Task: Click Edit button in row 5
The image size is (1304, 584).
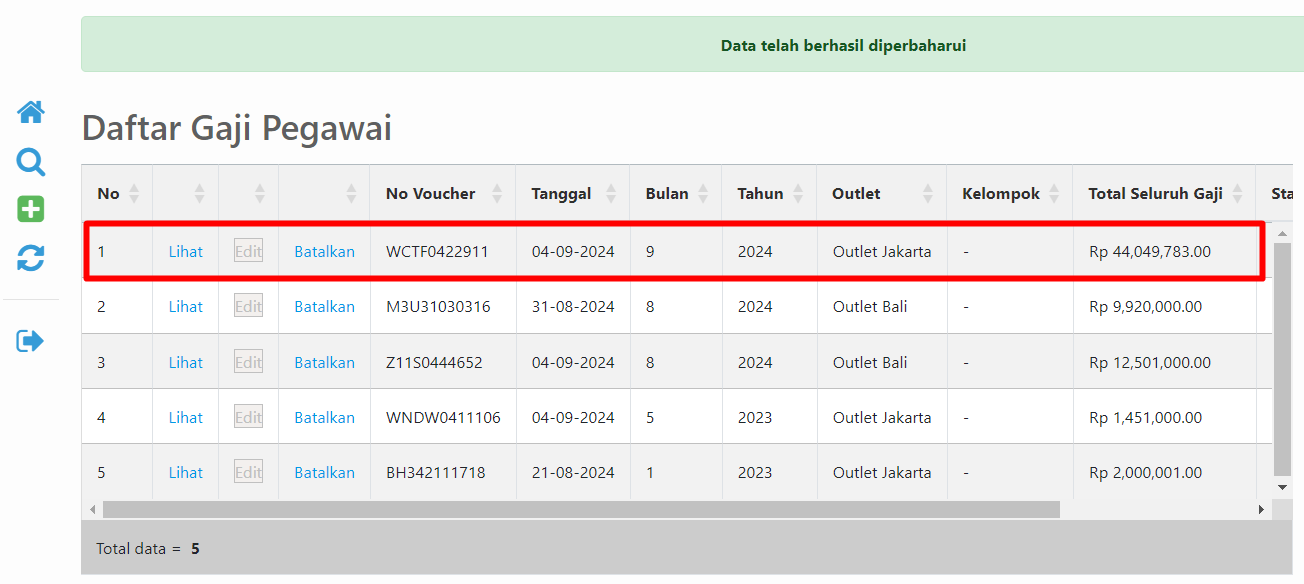Action: tap(248, 472)
